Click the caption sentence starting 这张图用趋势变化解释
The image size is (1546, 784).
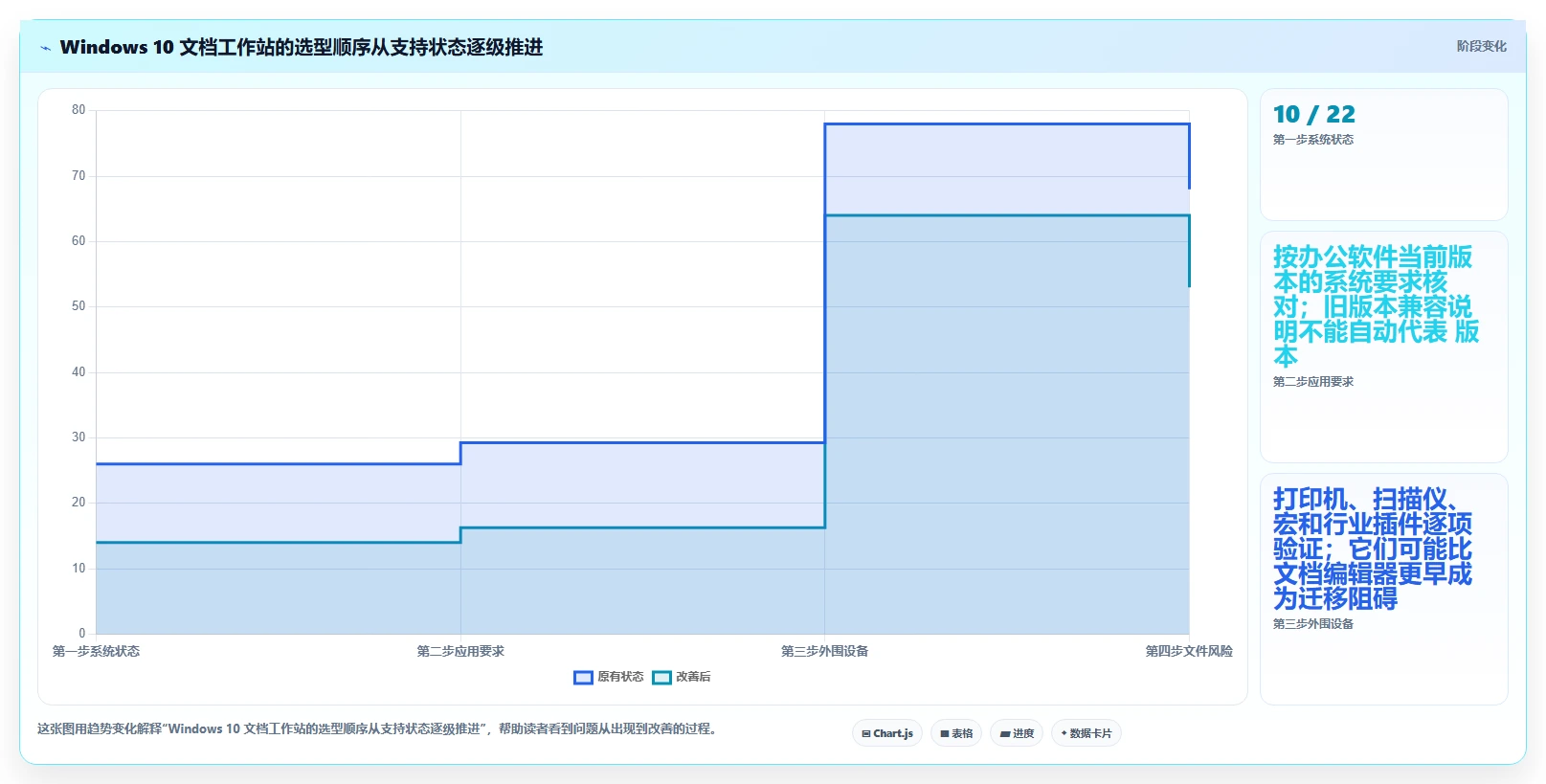[x=376, y=728]
